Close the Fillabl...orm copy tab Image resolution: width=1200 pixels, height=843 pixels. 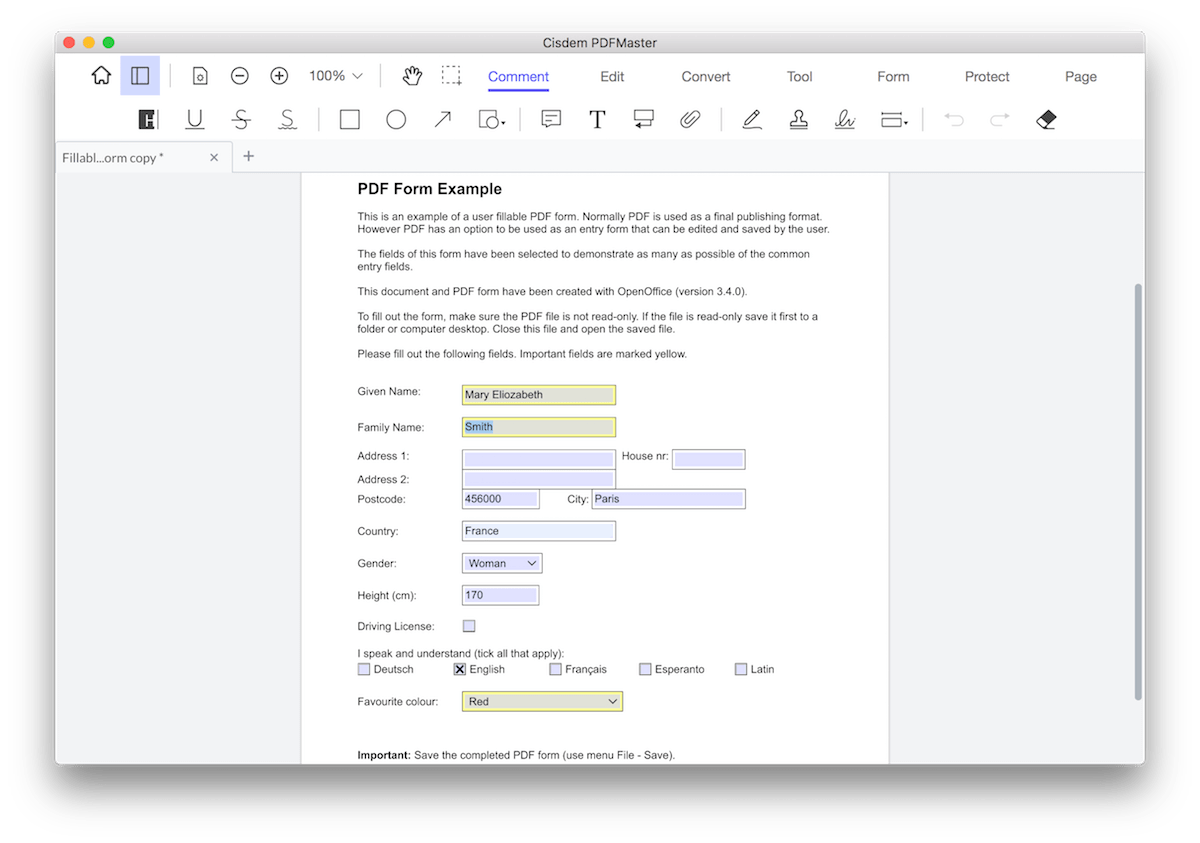tap(214, 158)
